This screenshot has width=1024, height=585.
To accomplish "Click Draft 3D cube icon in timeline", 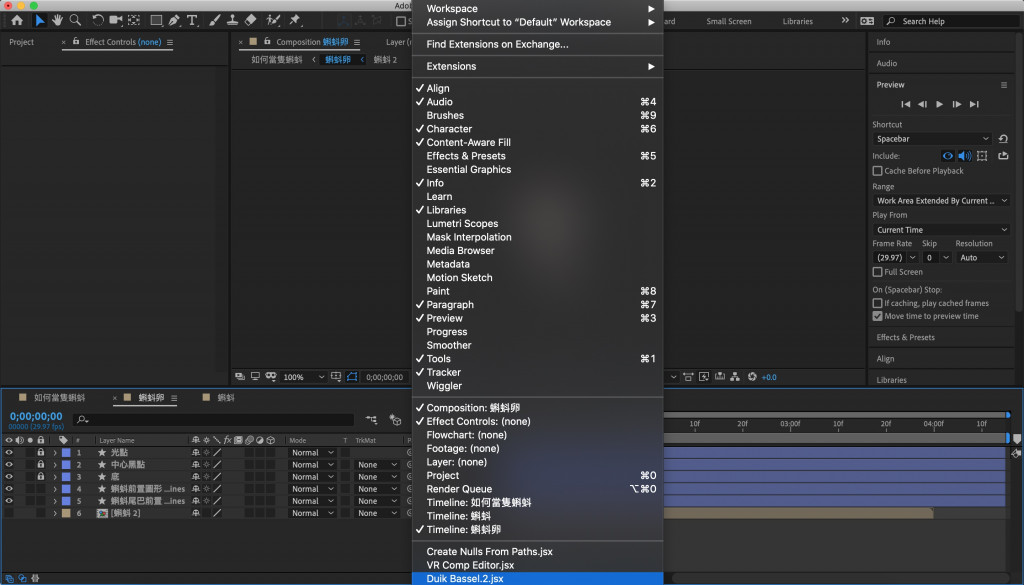I will pyautogui.click(x=395, y=420).
